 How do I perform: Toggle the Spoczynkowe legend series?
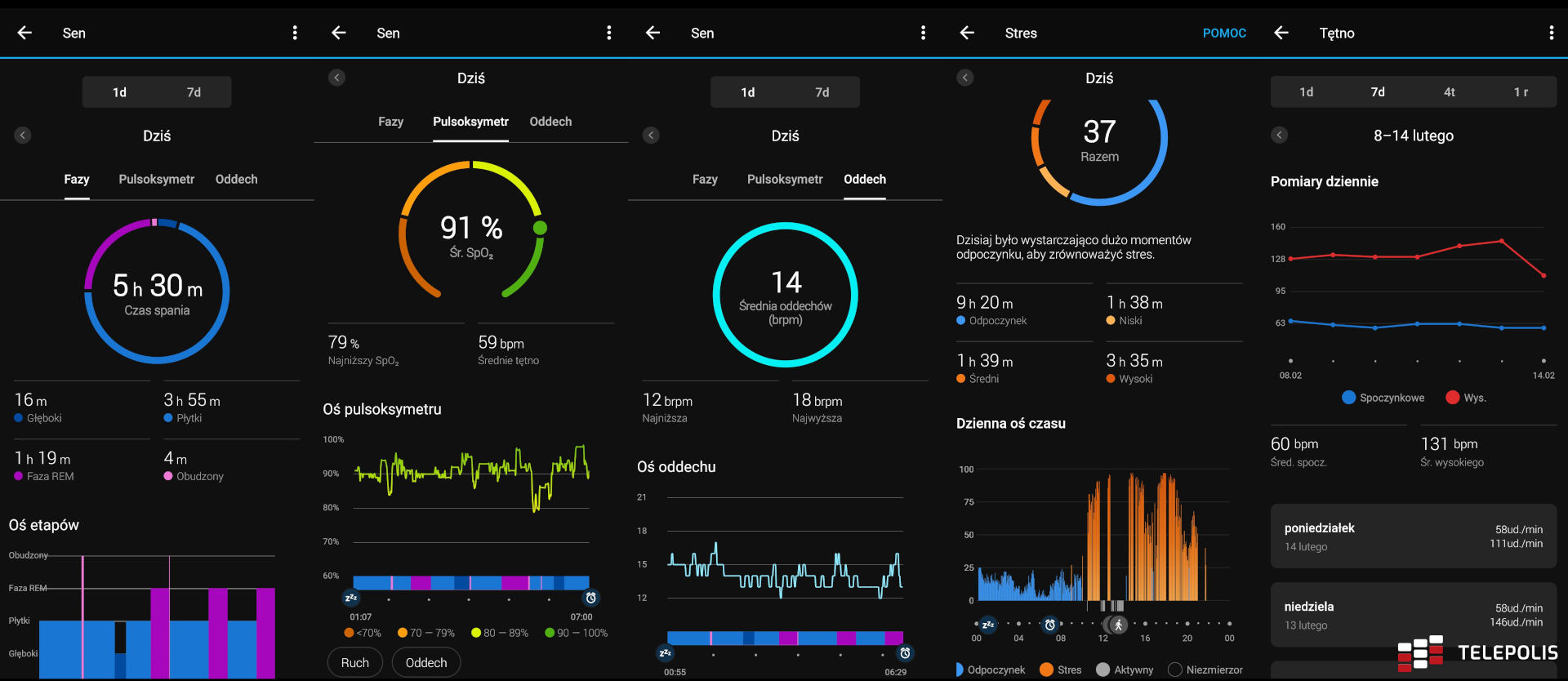(1383, 398)
